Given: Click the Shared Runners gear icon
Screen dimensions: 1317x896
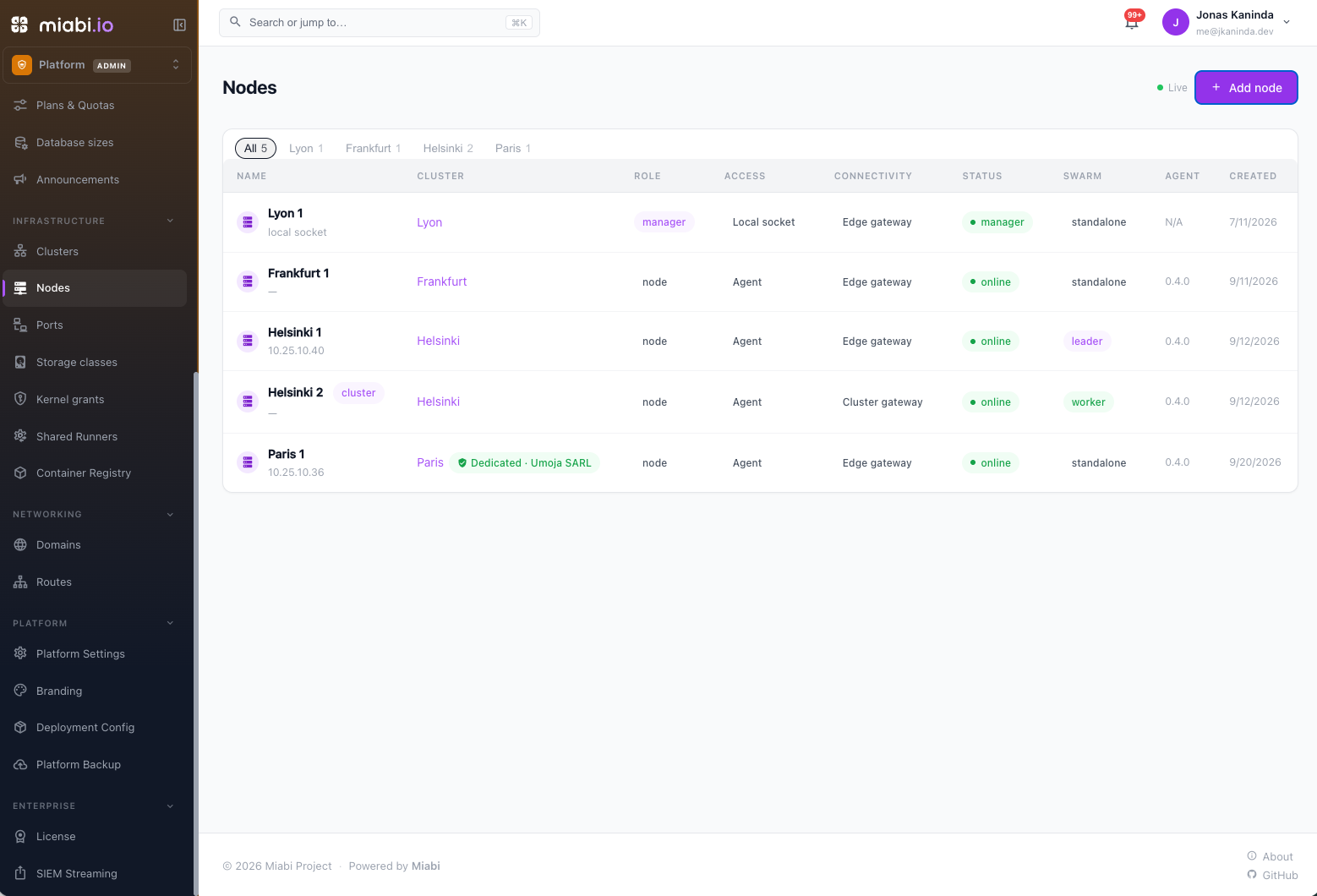Looking at the screenshot, I should (20, 436).
